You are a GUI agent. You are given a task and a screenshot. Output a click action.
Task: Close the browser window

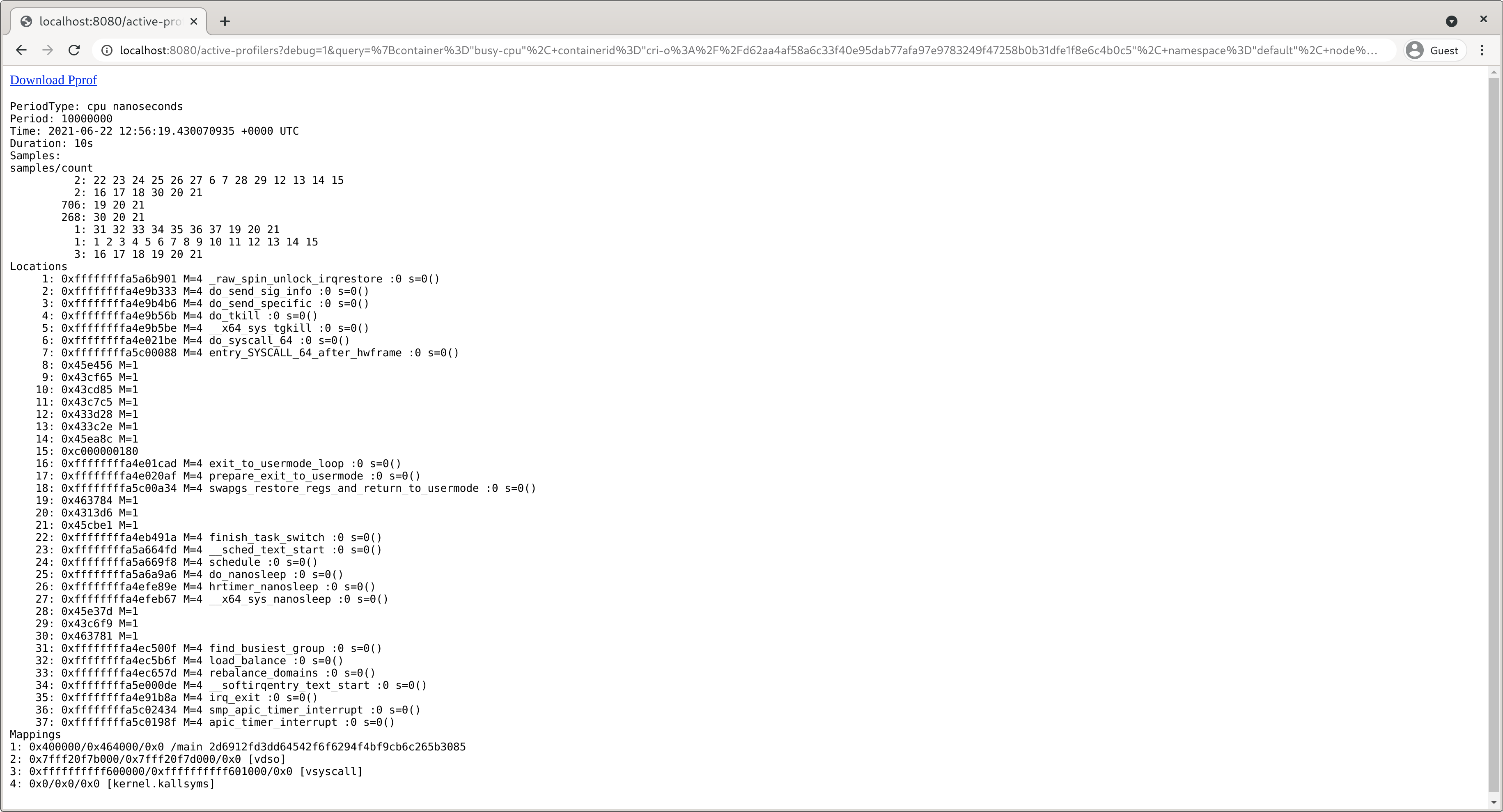click(1484, 19)
